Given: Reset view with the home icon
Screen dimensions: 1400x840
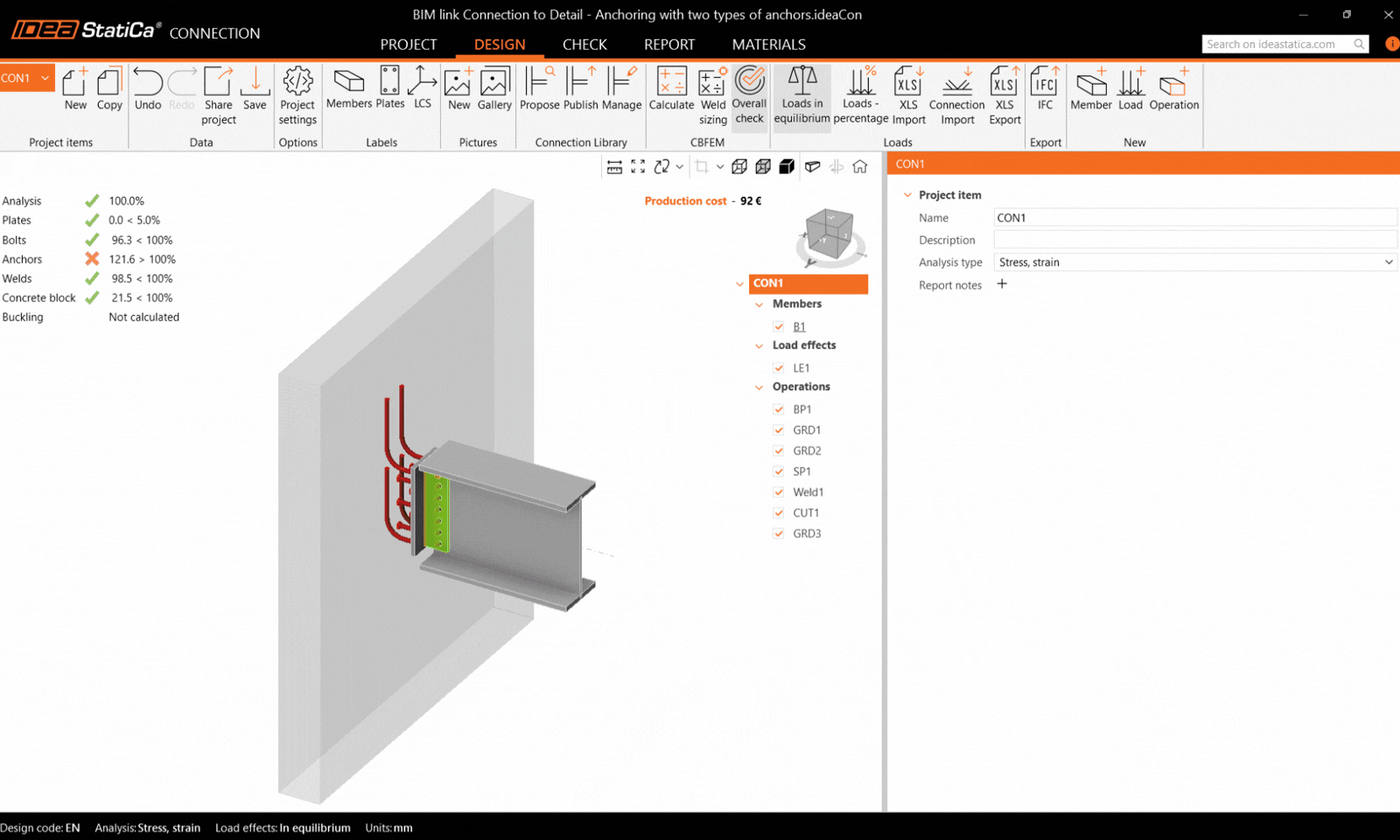Looking at the screenshot, I should point(860,166).
